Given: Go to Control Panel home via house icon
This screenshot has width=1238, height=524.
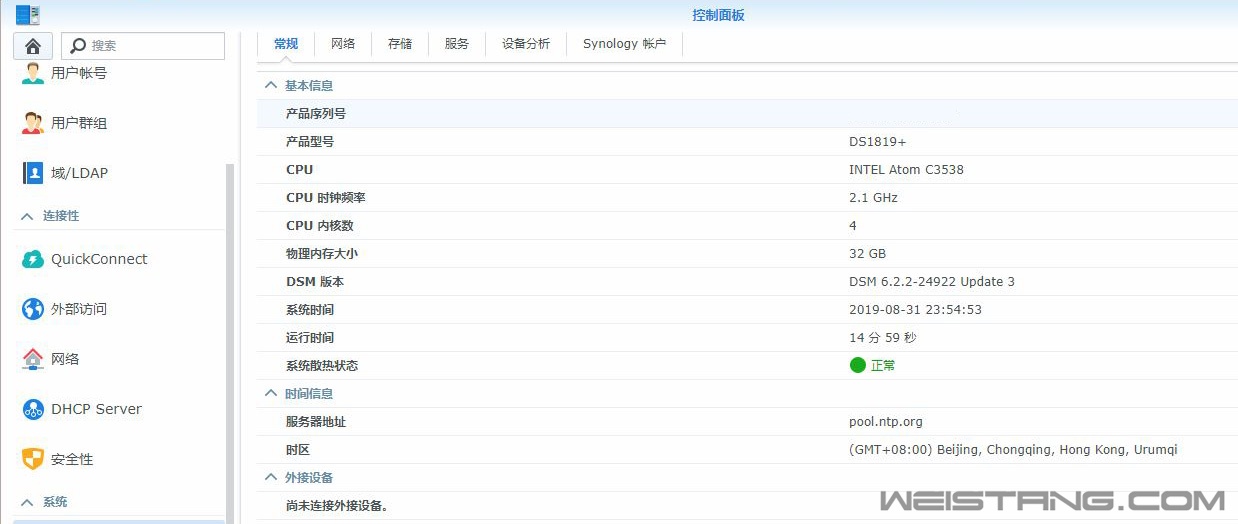Looking at the screenshot, I should click(33, 46).
